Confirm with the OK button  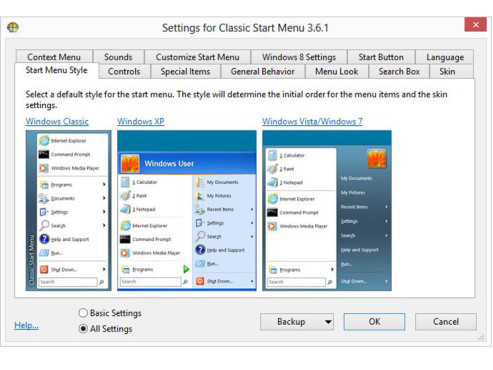[374, 322]
